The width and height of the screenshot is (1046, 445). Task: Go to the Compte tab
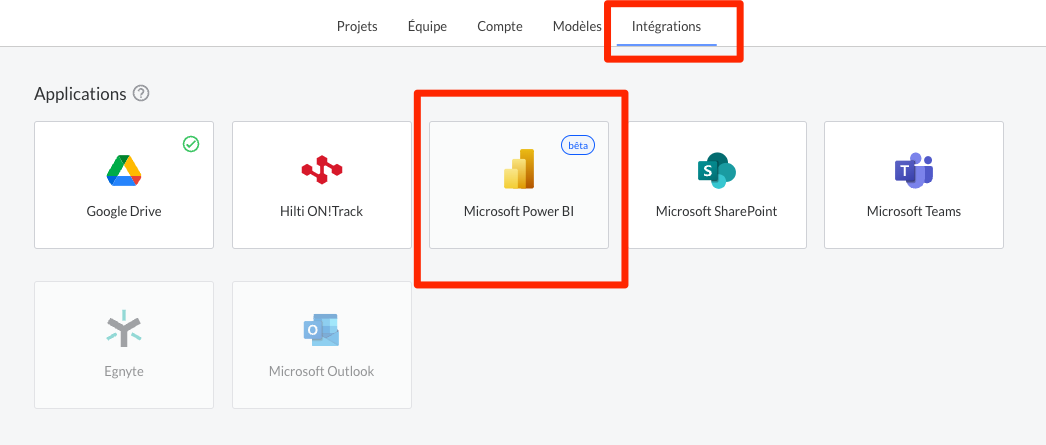[x=500, y=27]
